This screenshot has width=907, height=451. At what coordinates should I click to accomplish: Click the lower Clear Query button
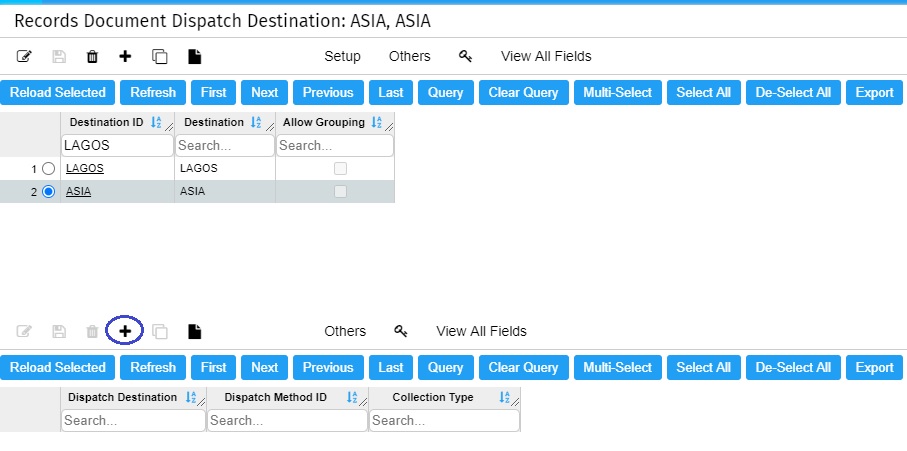523,368
